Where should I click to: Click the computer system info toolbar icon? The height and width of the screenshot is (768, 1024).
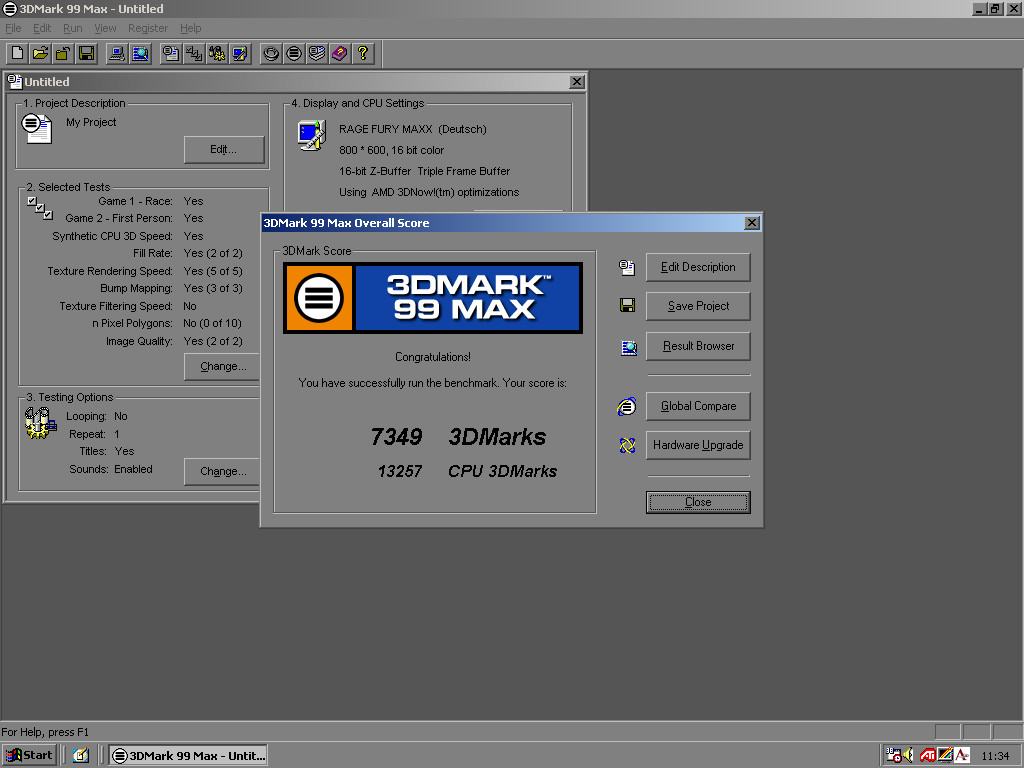click(117, 54)
